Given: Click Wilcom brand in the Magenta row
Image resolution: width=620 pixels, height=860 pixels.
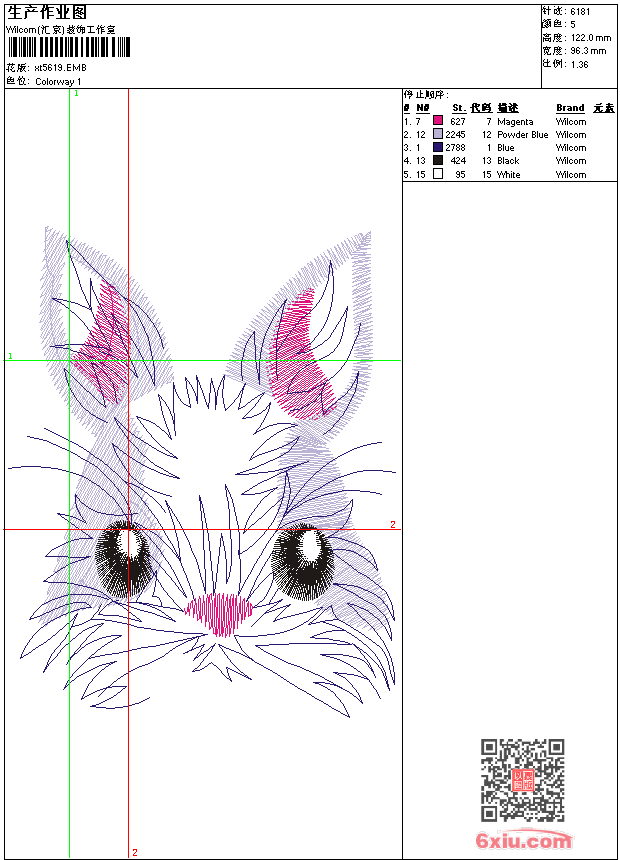Looking at the screenshot, I should pyautogui.click(x=571, y=122).
